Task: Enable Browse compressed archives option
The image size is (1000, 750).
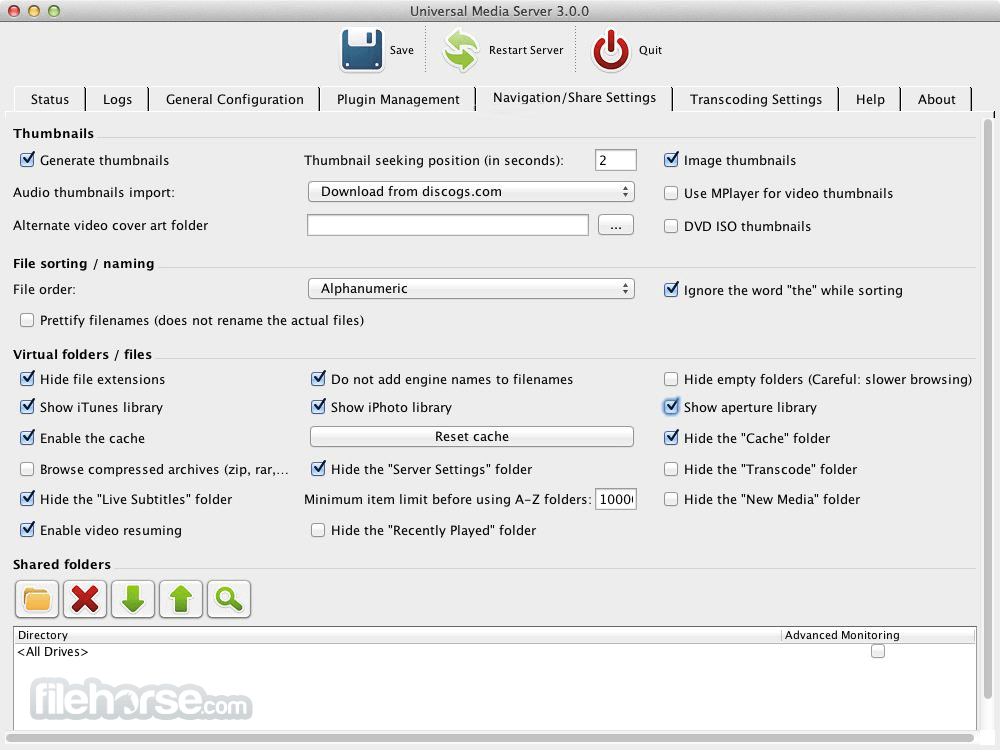Action: [27, 469]
